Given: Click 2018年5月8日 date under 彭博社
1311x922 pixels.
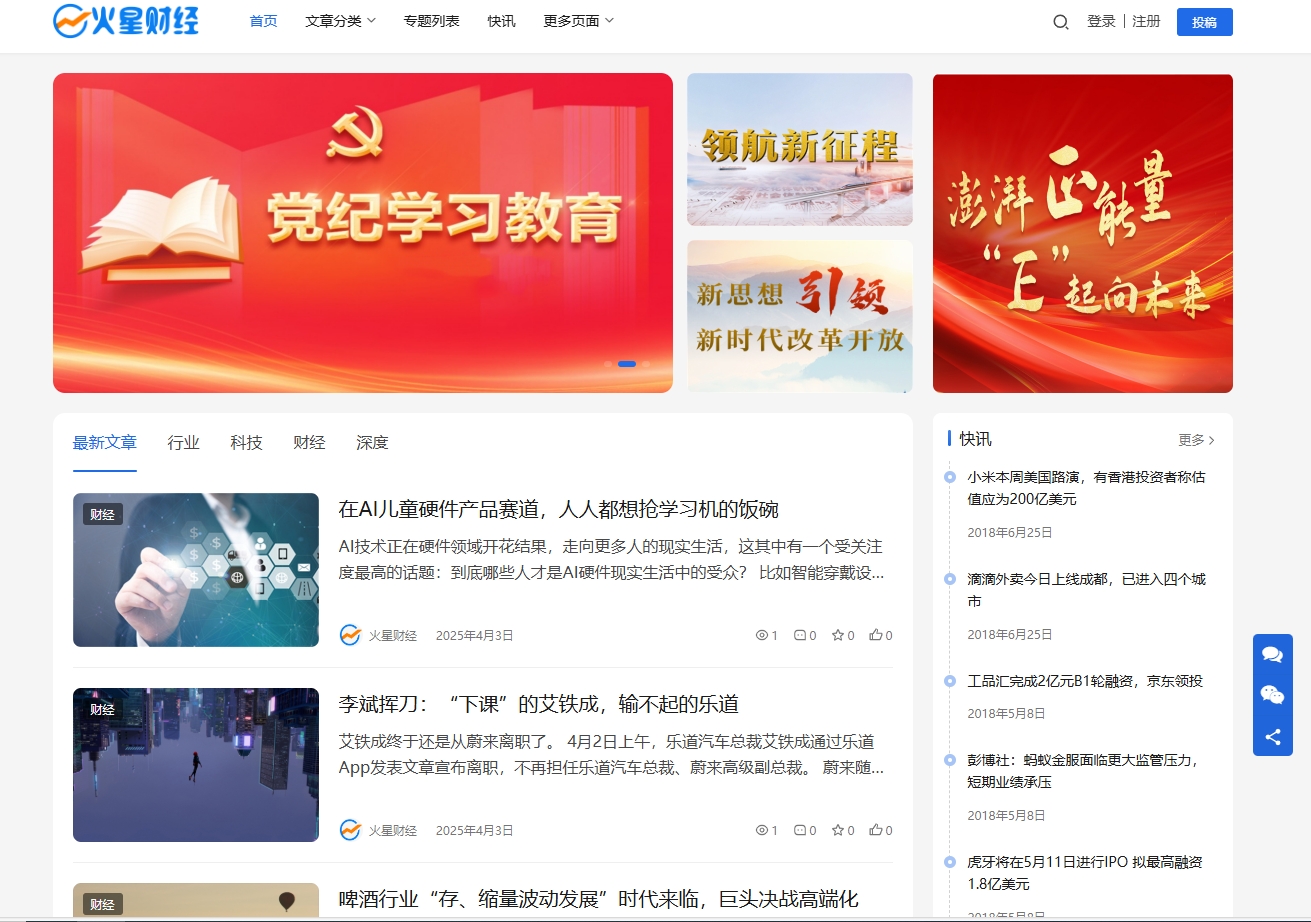Looking at the screenshot, I should 1006,815.
